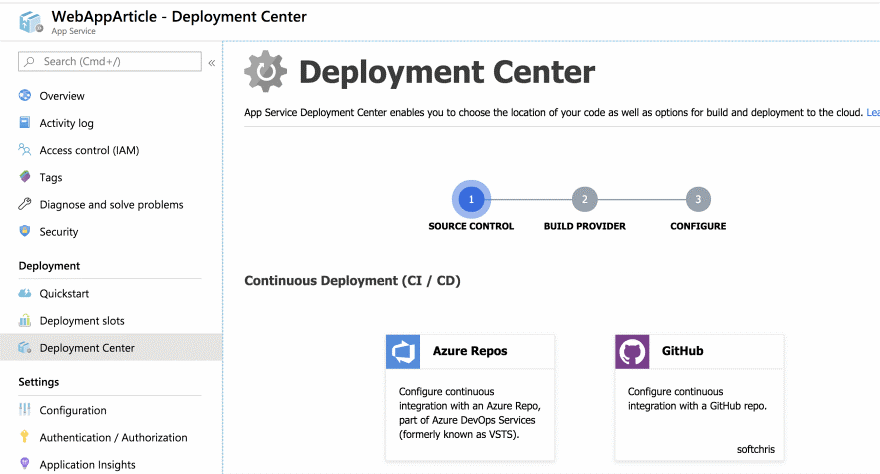Open Deployment slots in sidebar
The image size is (880, 474).
(82, 321)
